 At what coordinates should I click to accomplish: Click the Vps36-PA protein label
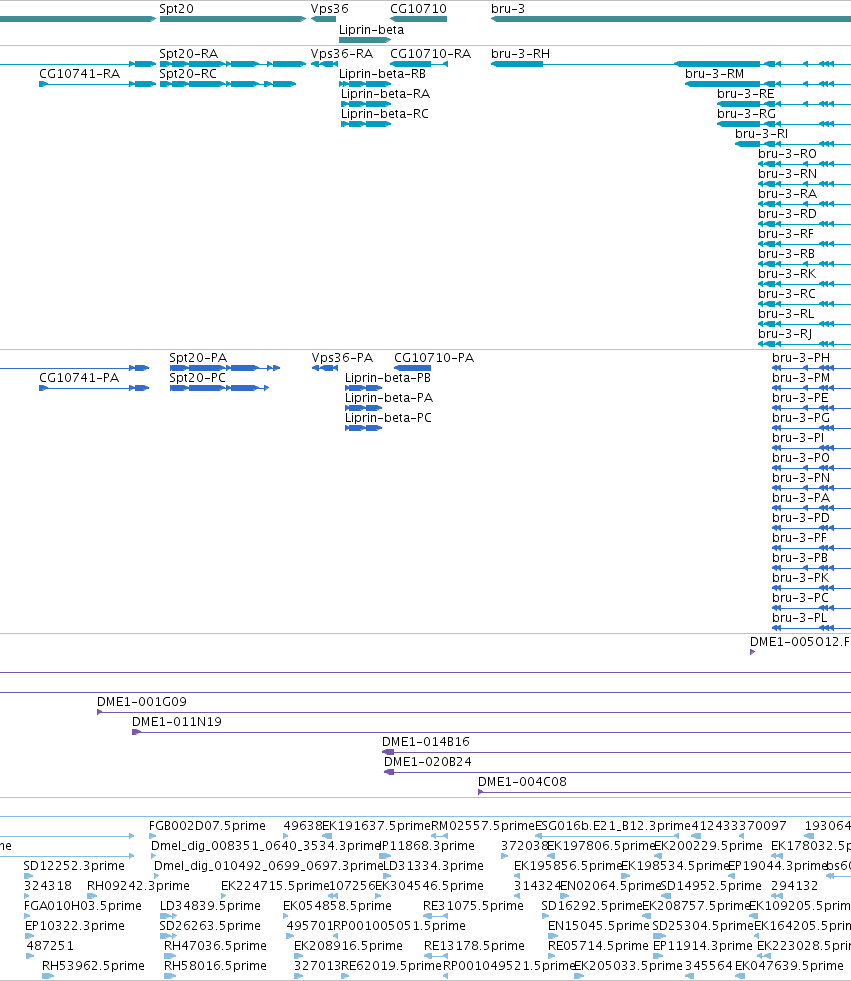(x=342, y=358)
